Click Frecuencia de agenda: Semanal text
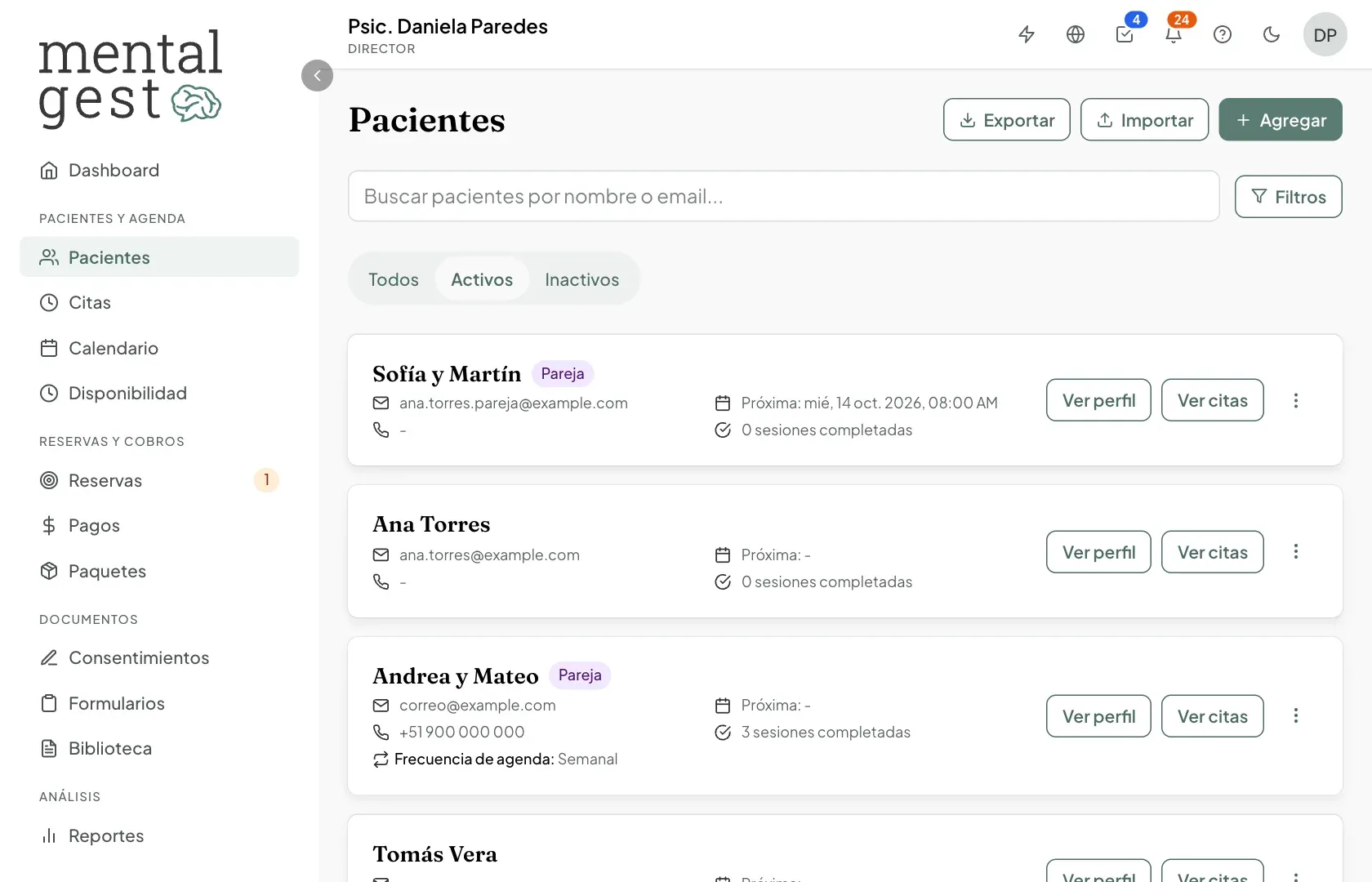This screenshot has width=1372, height=882. tap(506, 759)
